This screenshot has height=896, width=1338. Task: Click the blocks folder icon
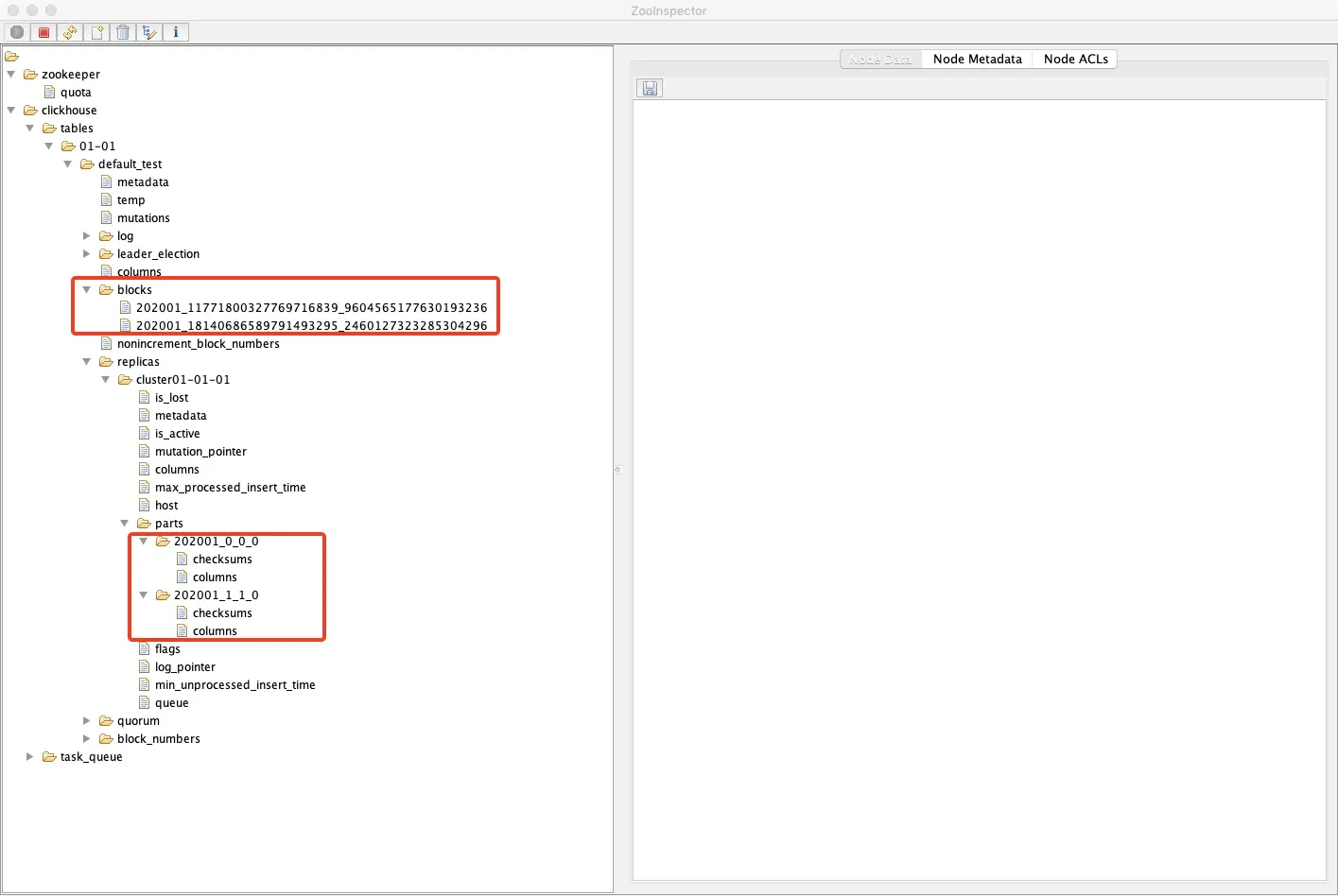coord(106,290)
